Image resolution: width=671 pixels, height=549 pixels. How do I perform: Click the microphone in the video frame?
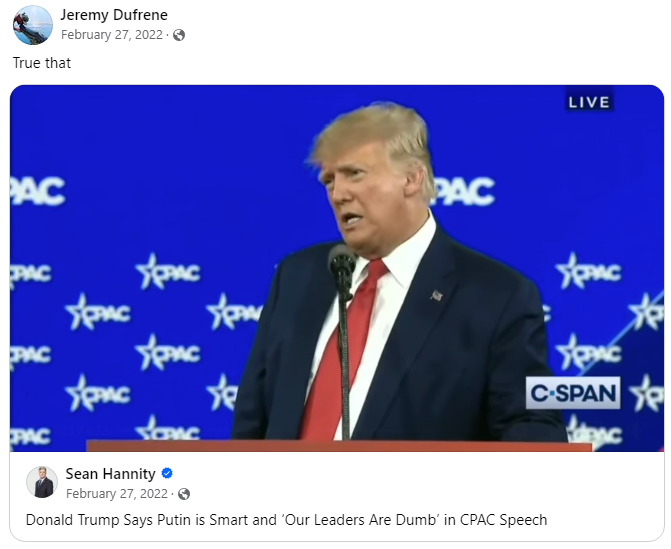pos(342,262)
